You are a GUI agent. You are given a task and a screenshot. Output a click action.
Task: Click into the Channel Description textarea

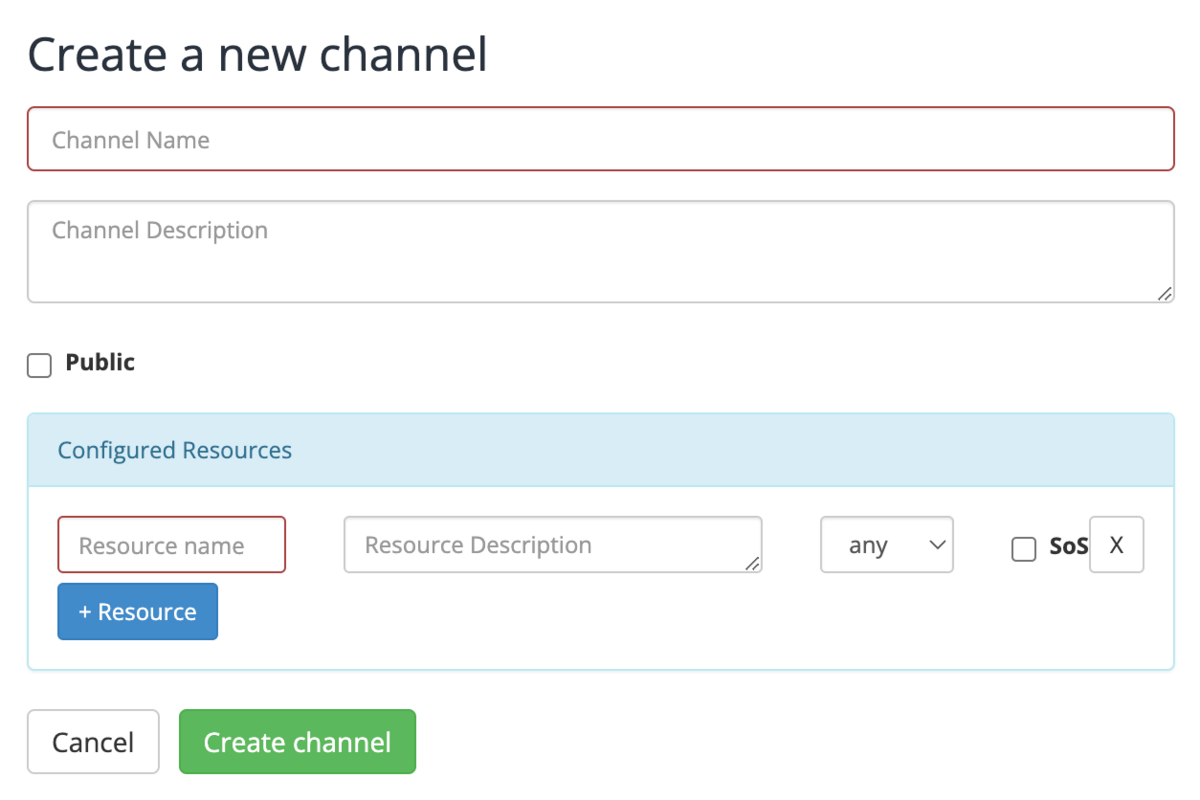click(x=600, y=252)
